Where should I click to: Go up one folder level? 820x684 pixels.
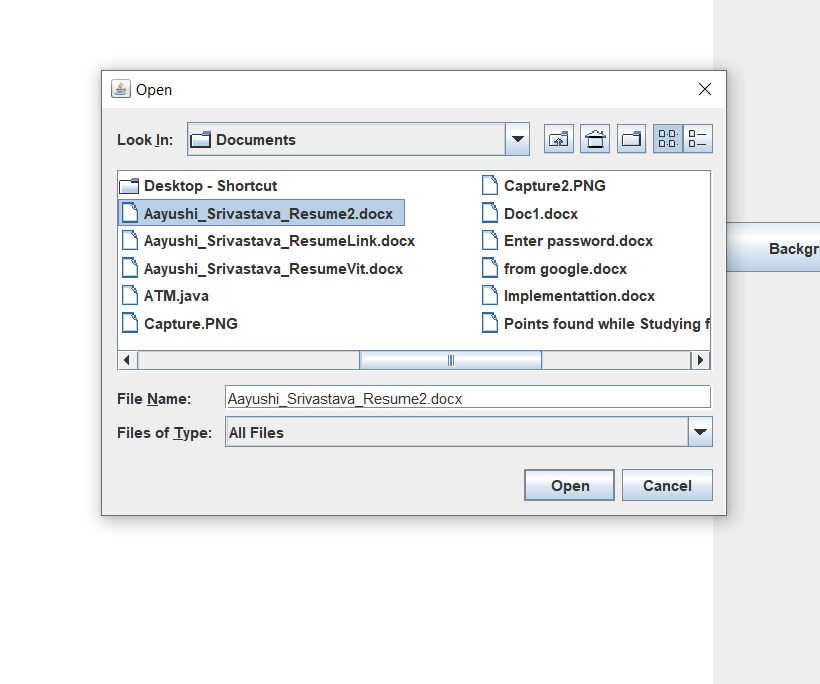pos(559,139)
